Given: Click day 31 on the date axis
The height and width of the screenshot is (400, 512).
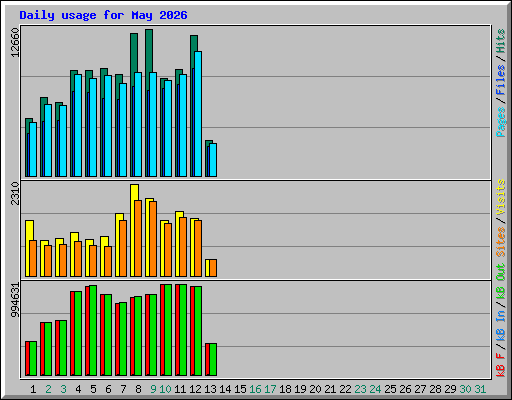Looking at the screenshot, I should (x=480, y=389).
